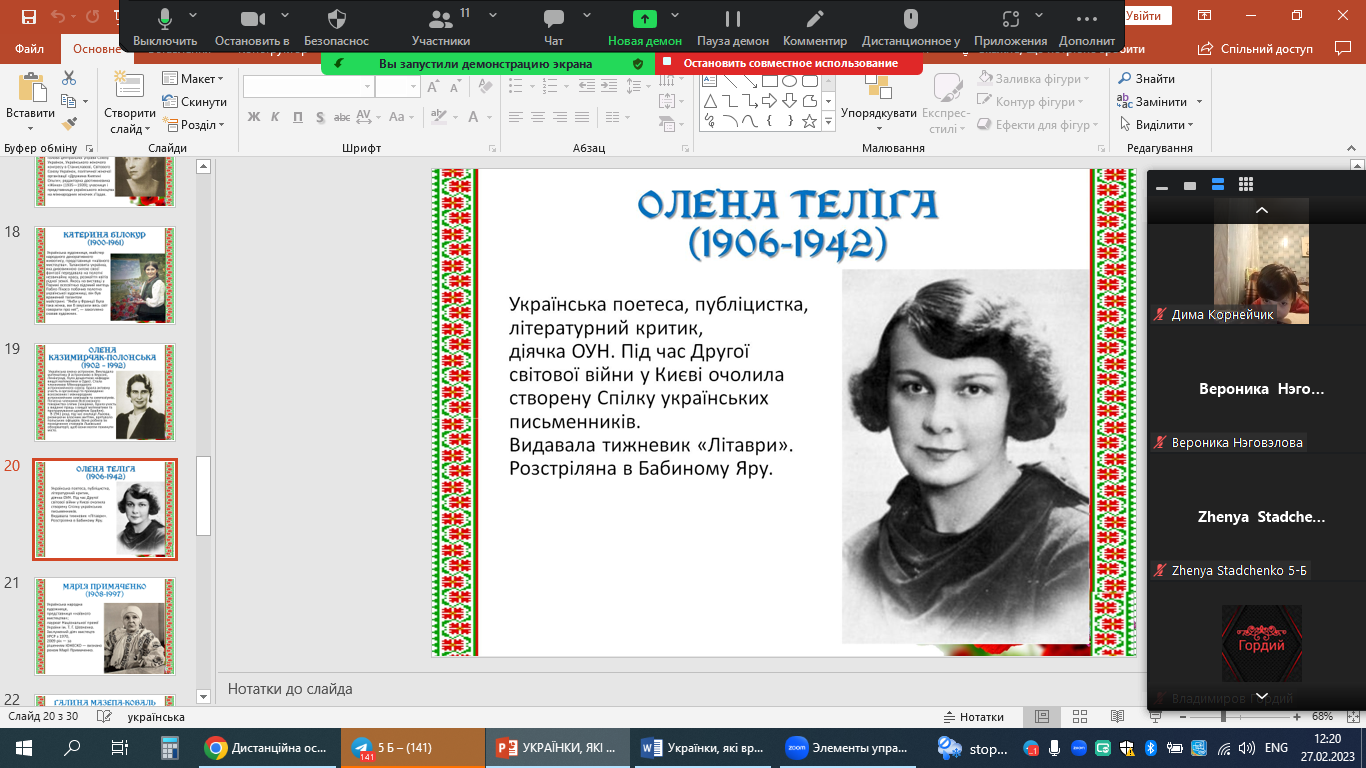Click Остановить совместное использование red button

pyautogui.click(x=789, y=63)
